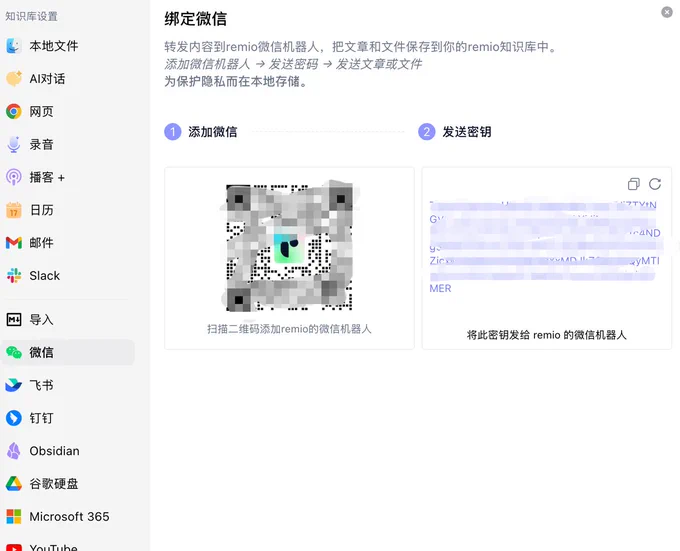Click the AI对话 chat icon
Viewport: 680px width, 551px height.
[x=14, y=78]
